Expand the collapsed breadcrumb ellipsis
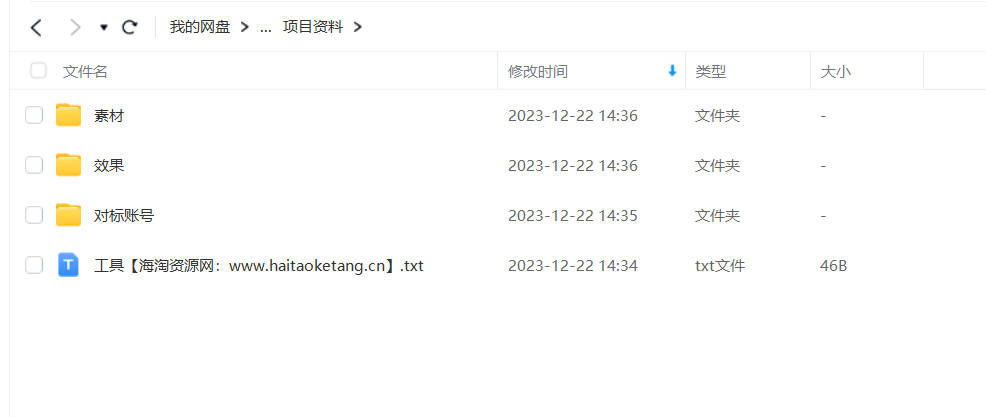 [x=265, y=28]
